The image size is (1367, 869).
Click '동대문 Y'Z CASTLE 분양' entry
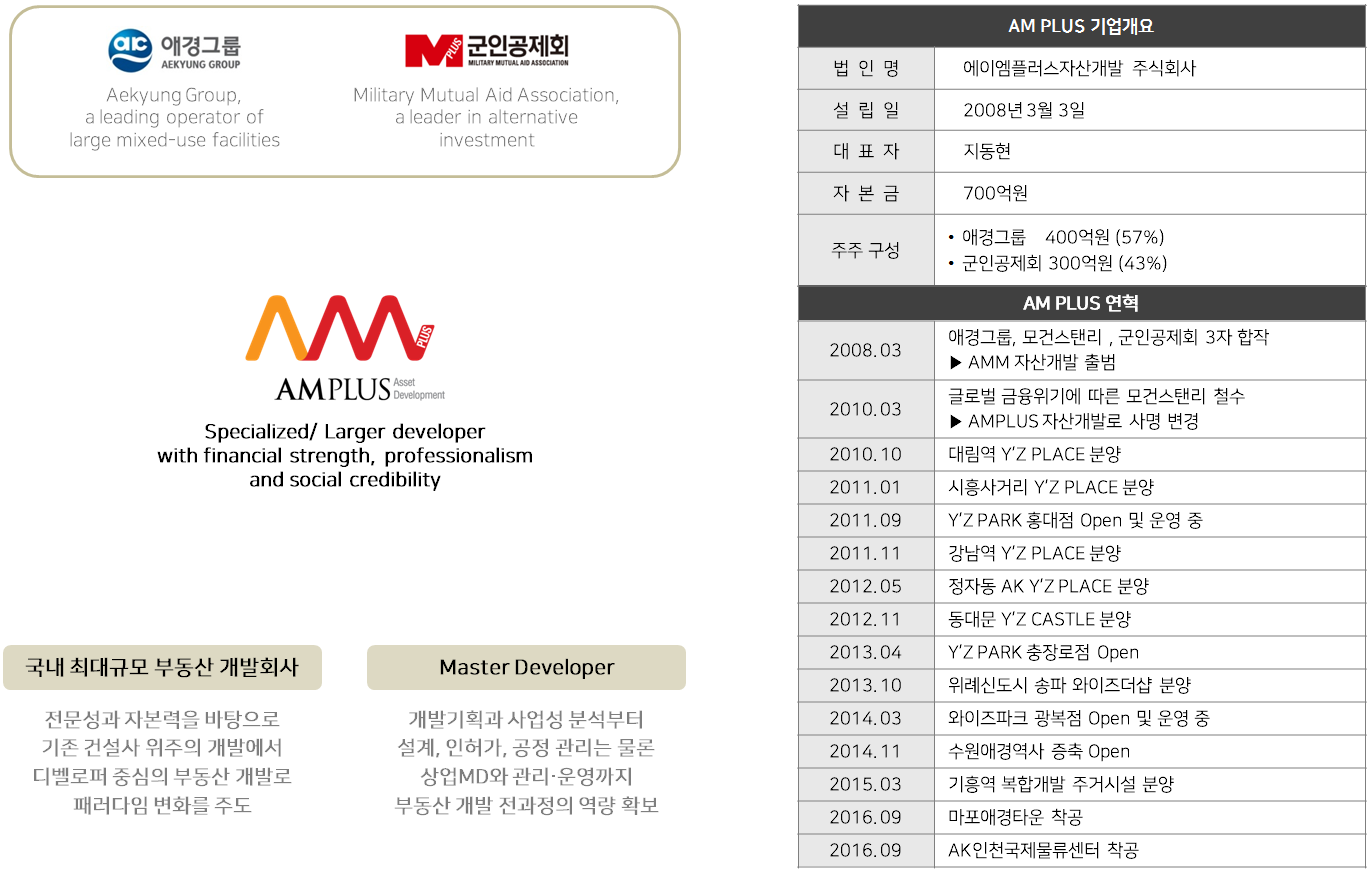(1039, 619)
